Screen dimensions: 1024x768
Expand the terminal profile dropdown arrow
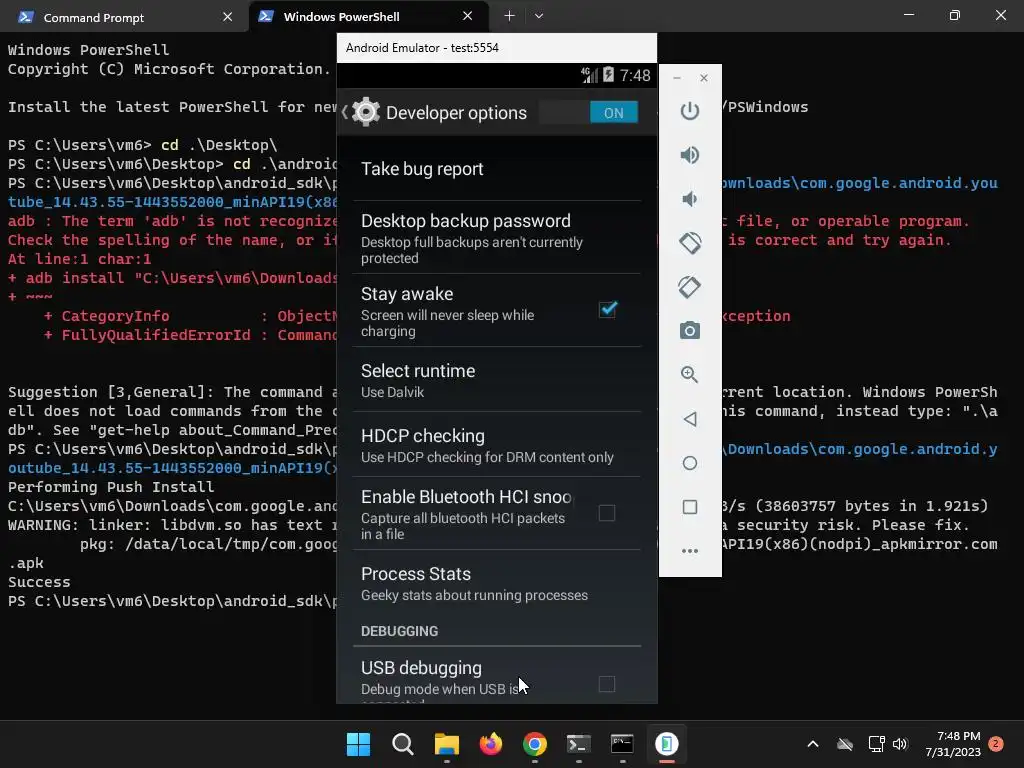coord(539,16)
